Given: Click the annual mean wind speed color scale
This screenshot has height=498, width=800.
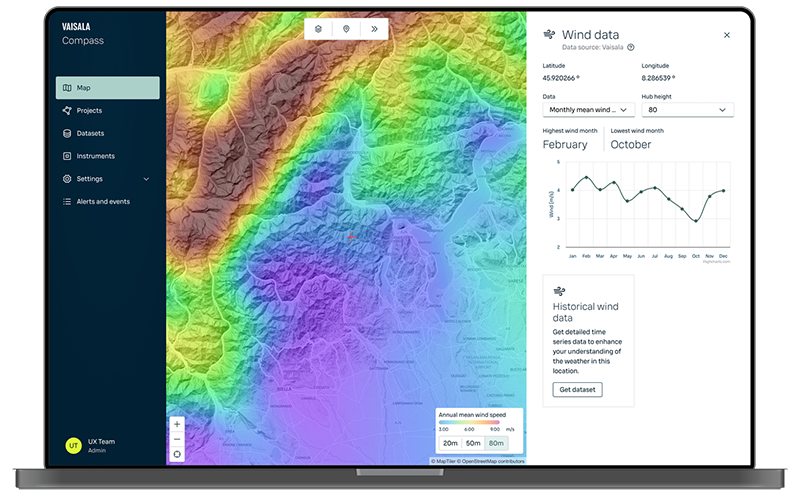Looking at the screenshot, I should (x=469, y=422).
